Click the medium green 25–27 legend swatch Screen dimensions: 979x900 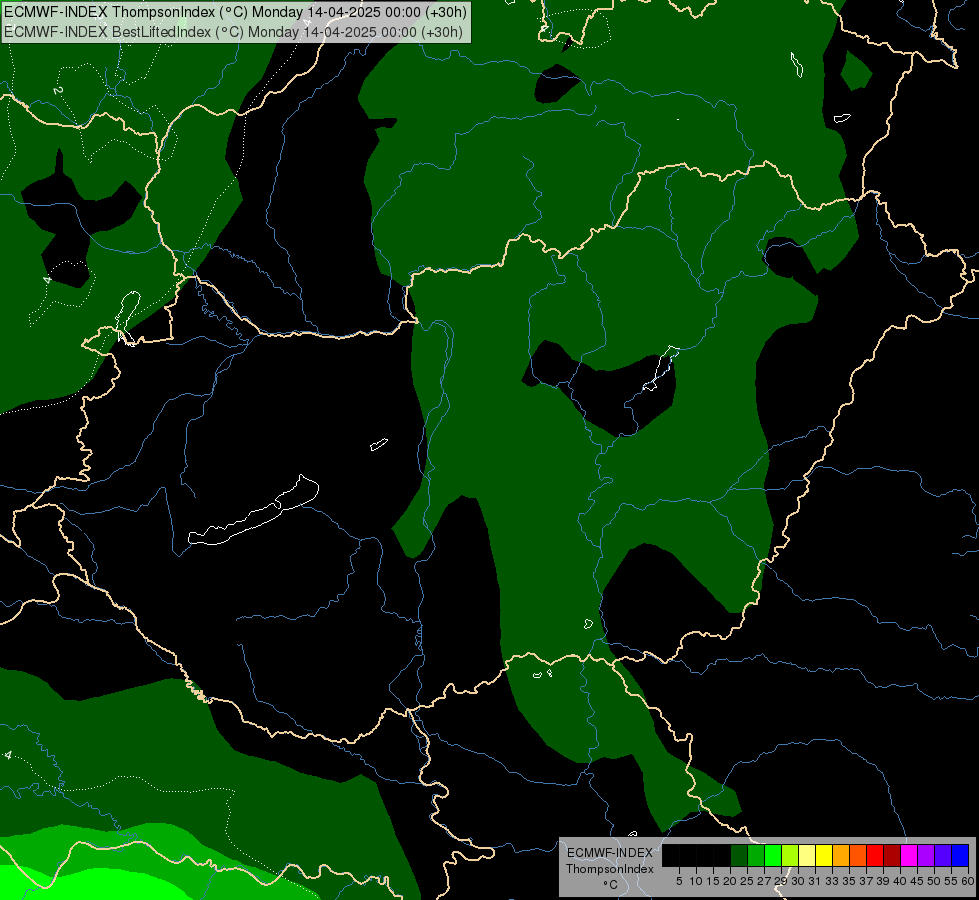756,855
